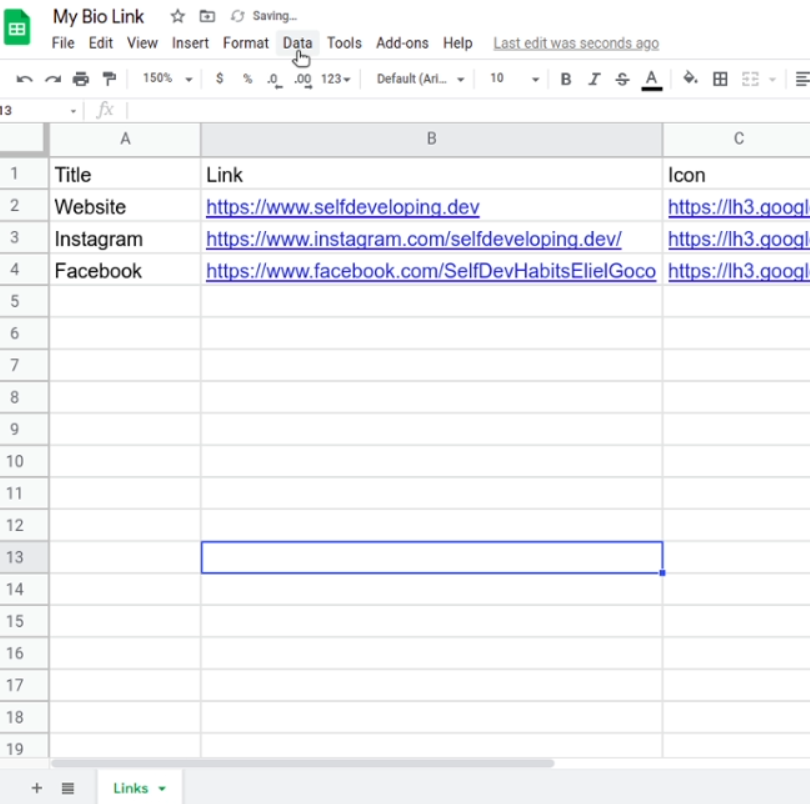Viewport: 810px width, 804px height.
Task: Format as percent icon
Action: click(x=247, y=79)
